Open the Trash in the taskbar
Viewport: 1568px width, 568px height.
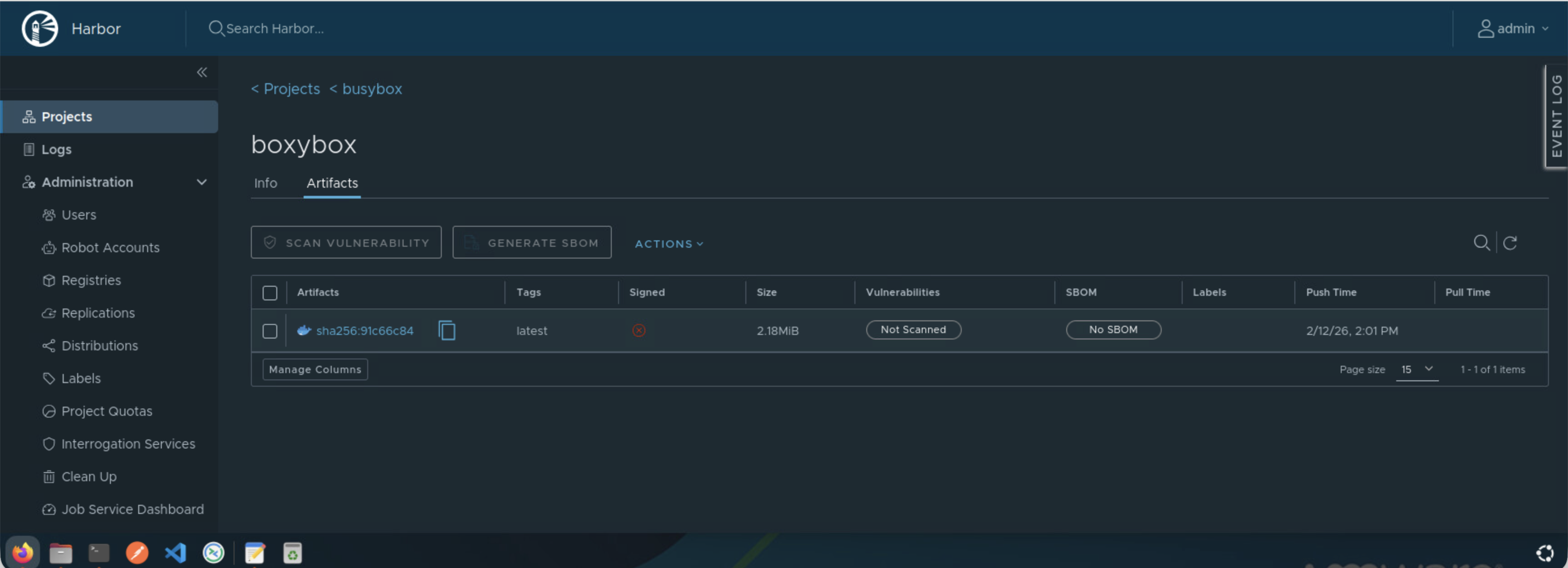[x=293, y=553]
